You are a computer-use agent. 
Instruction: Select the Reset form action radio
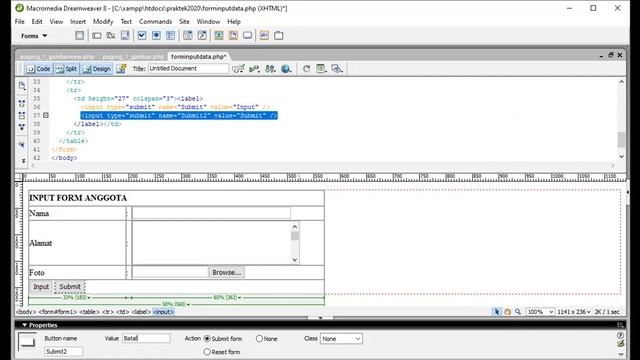pos(207,352)
